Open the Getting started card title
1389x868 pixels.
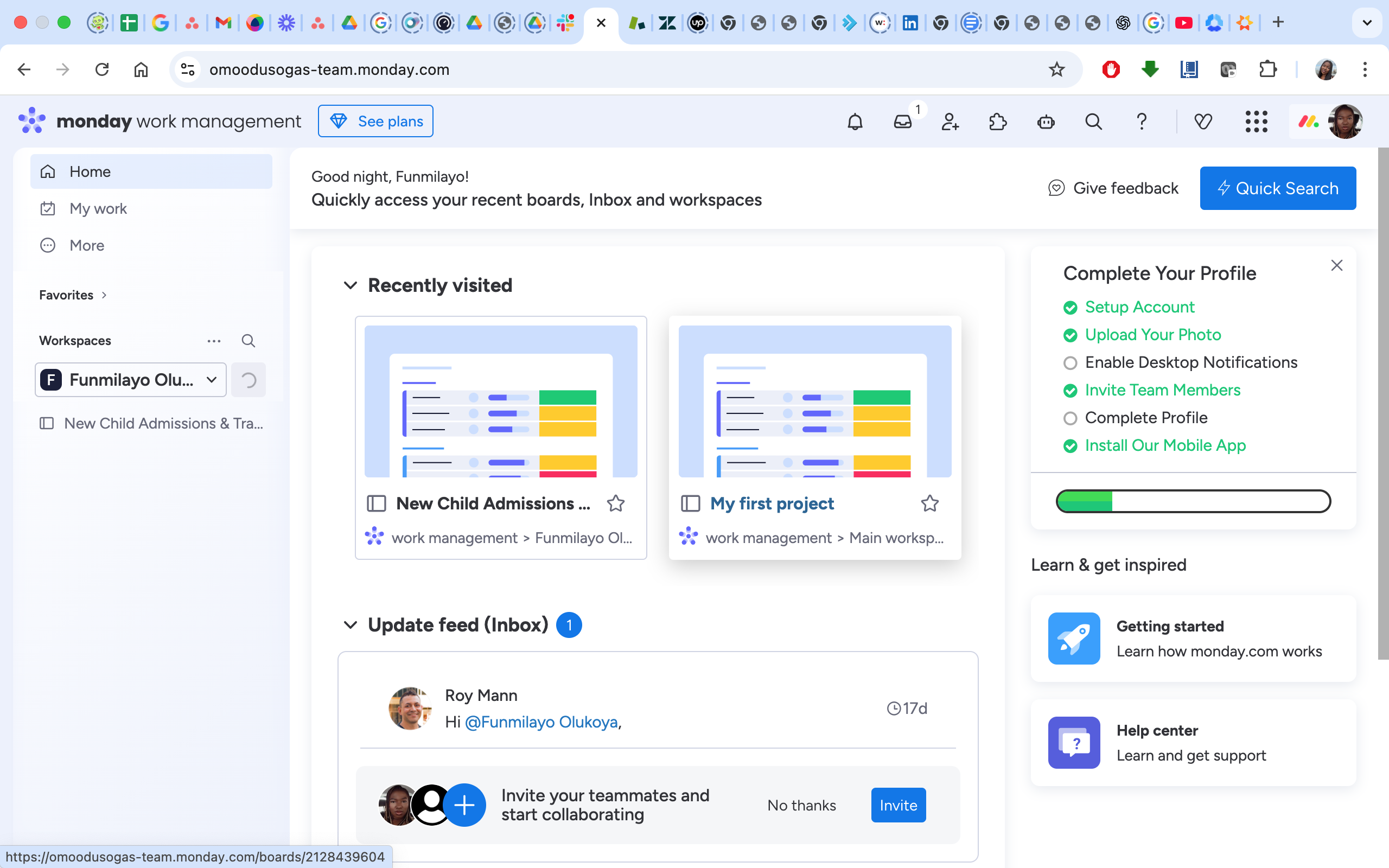click(1170, 626)
